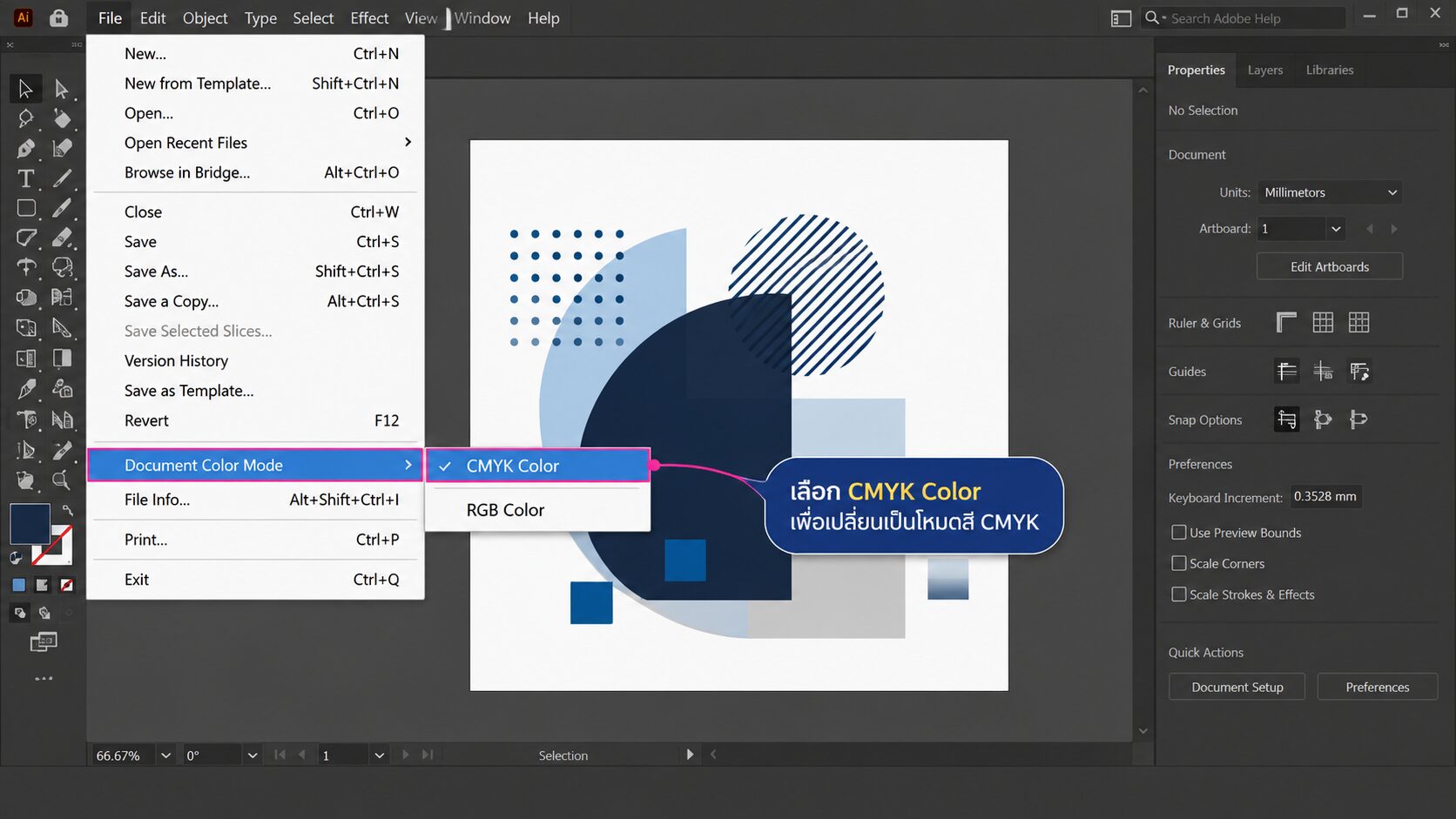Screen dimensions: 1456x819
Task: Open artboard navigation dropdown in status bar
Action: coord(379,755)
